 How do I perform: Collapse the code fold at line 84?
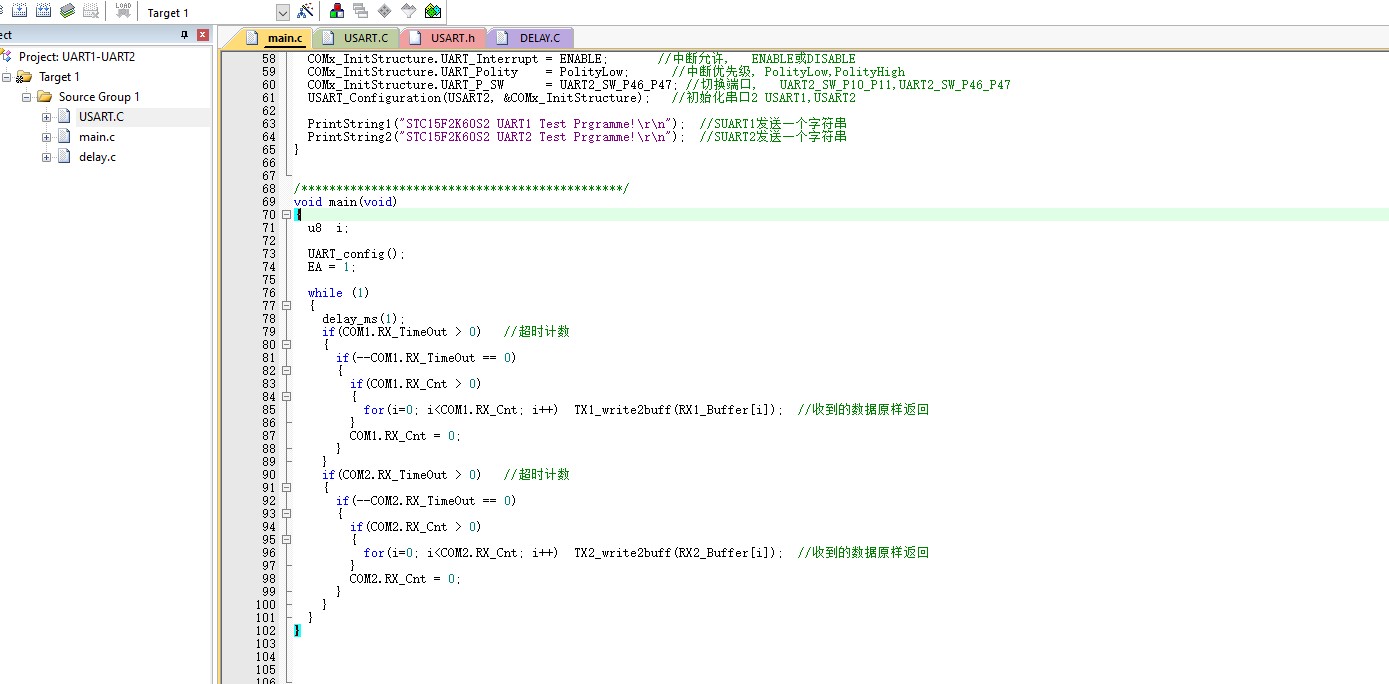tap(287, 397)
